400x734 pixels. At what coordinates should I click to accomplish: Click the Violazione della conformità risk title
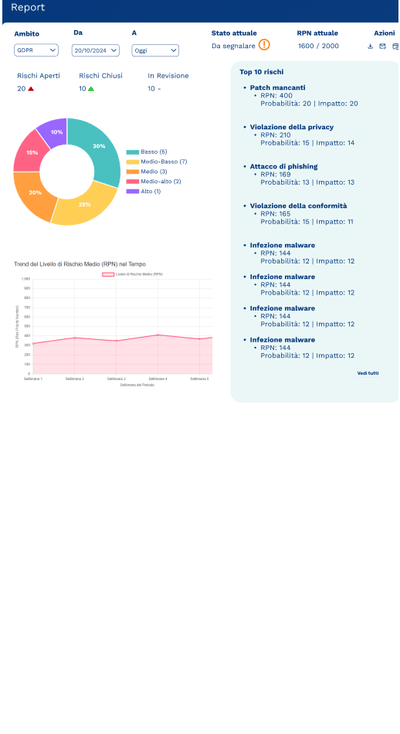pyautogui.click(x=298, y=206)
